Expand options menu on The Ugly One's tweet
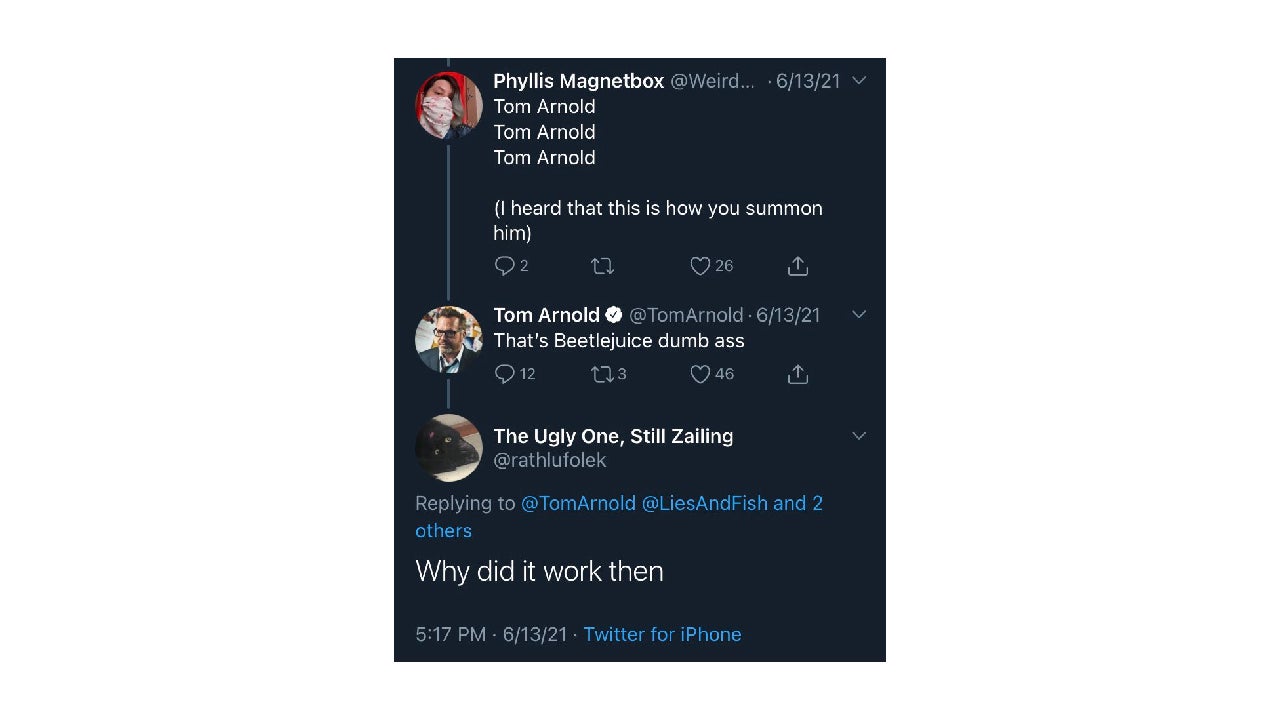The image size is (1280, 720). (859, 435)
